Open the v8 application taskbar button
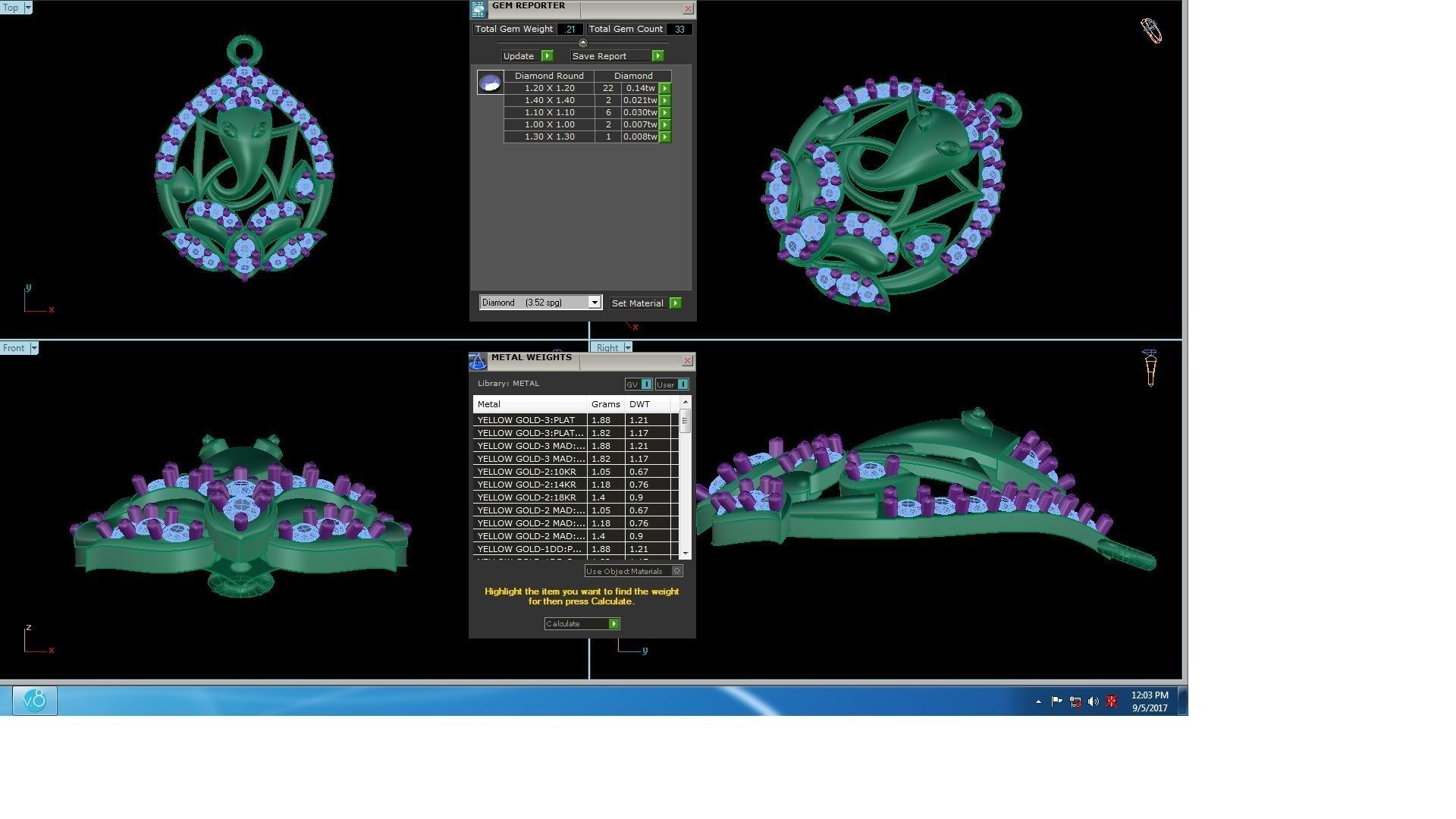 (35, 701)
